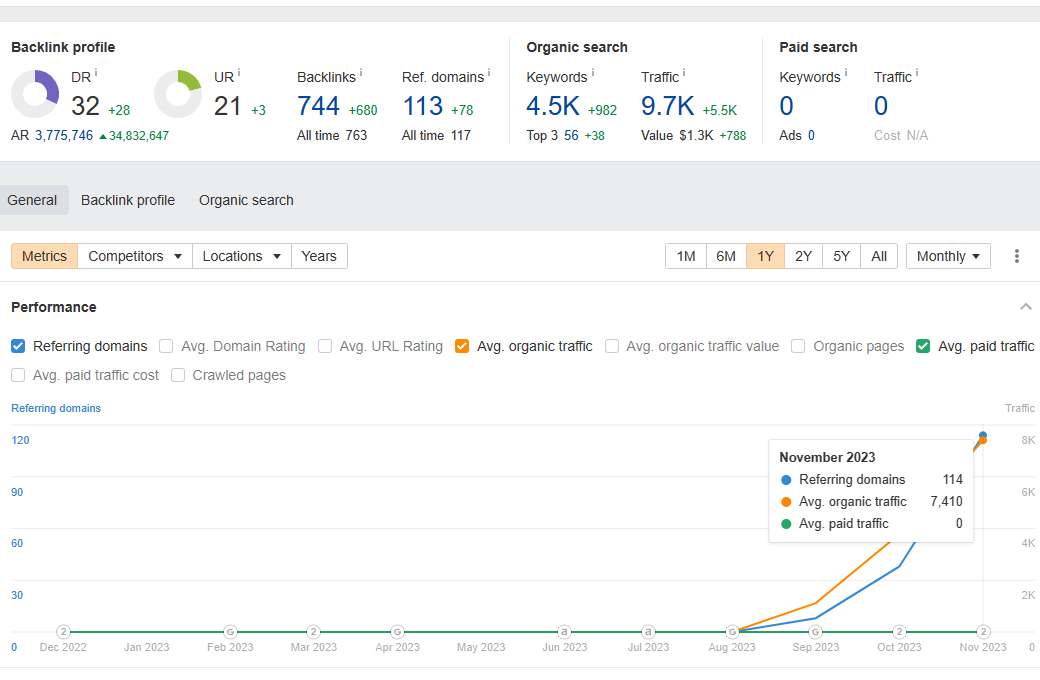
Task: Click the DR info icon
Action: (x=96, y=72)
